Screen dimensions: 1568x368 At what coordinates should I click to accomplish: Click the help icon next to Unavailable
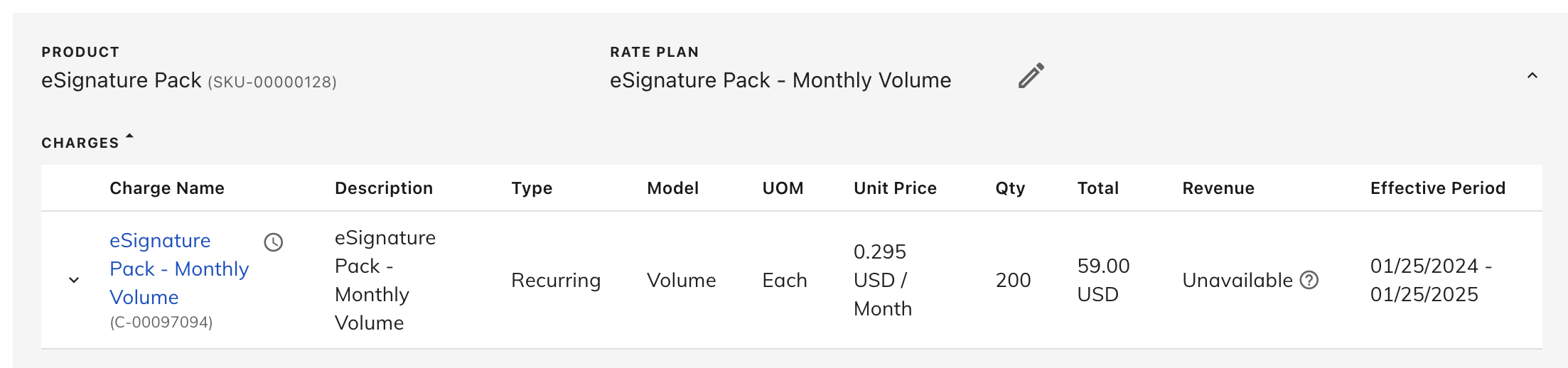coord(1309,280)
